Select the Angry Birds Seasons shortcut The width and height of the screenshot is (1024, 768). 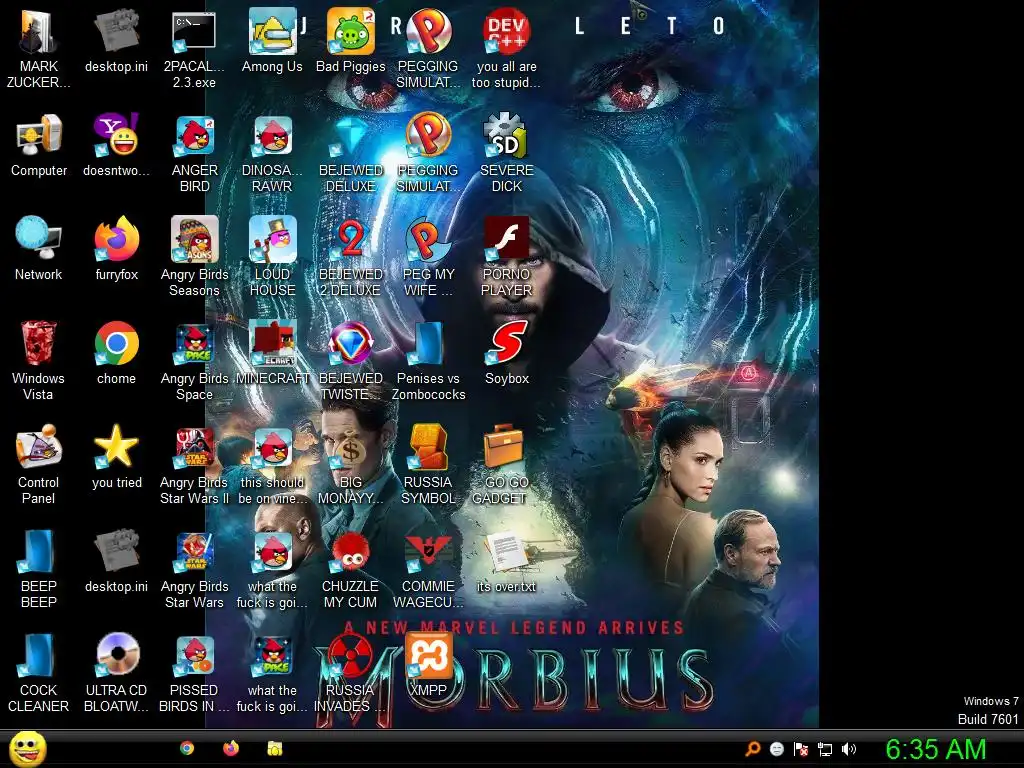(194, 256)
